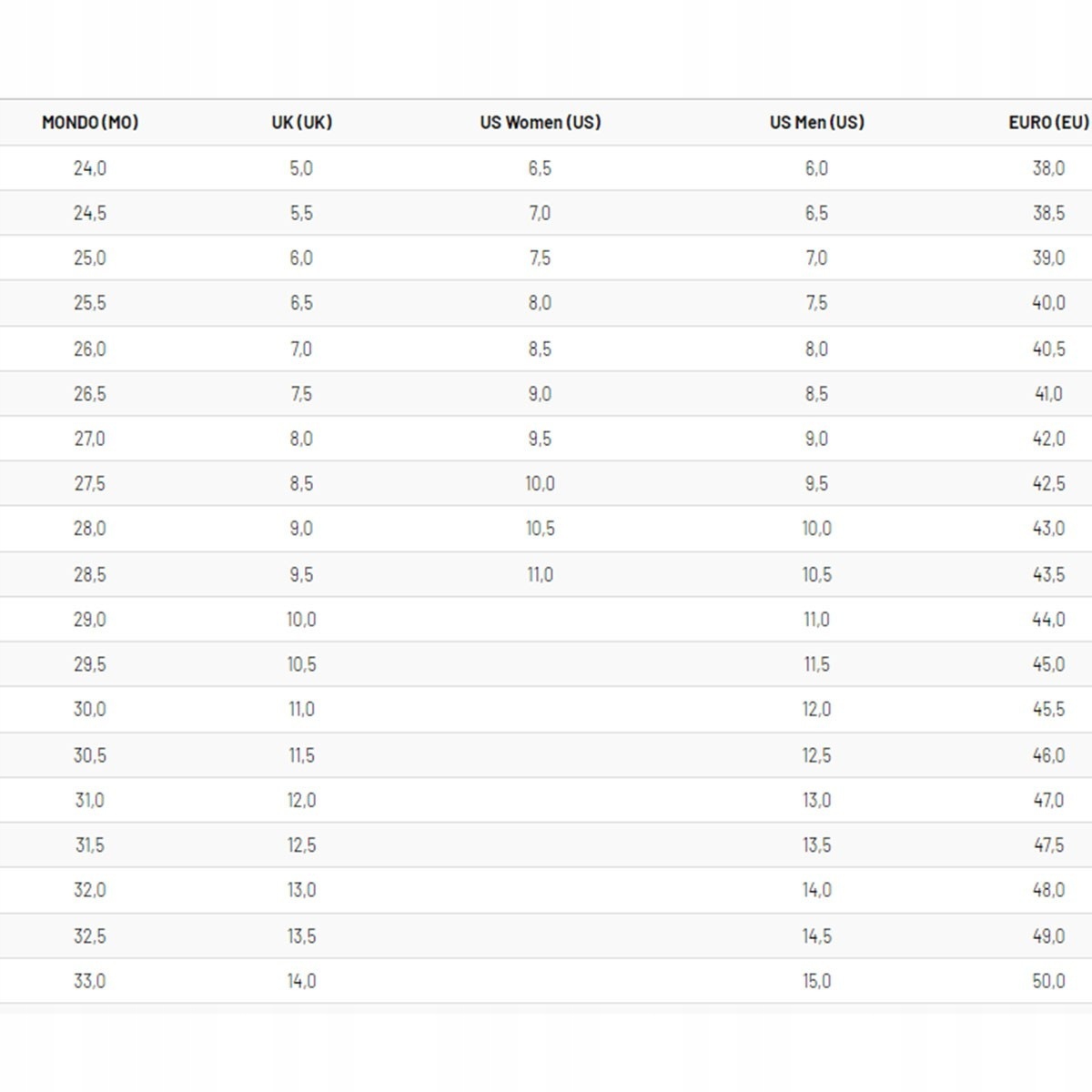Click EURO size 50,0 cell
The width and height of the screenshot is (1092, 1092).
click(1048, 981)
